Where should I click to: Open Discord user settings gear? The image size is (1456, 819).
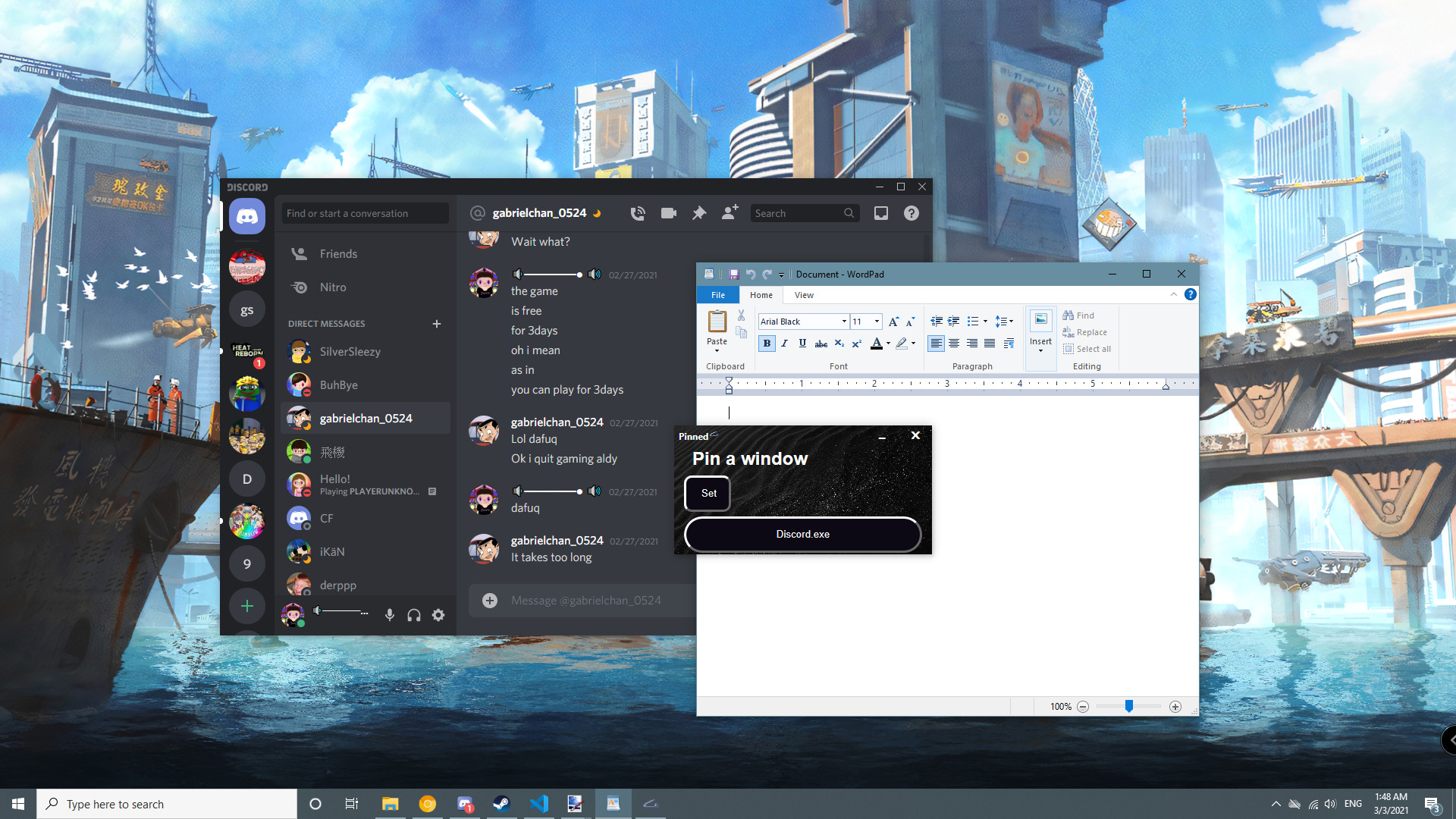(x=438, y=615)
